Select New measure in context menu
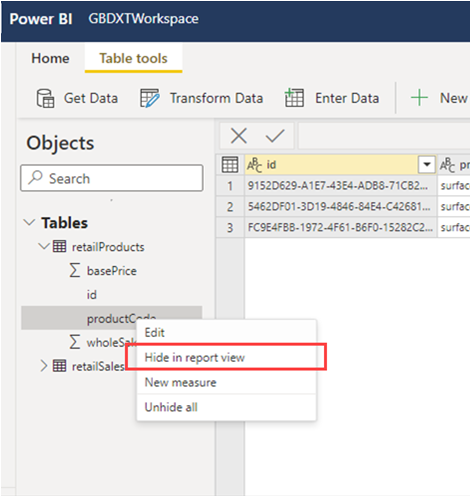This screenshot has width=471, height=497. click(226, 382)
